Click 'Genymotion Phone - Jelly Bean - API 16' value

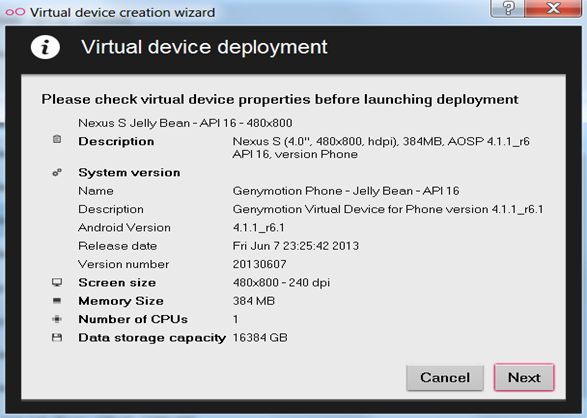coord(346,191)
